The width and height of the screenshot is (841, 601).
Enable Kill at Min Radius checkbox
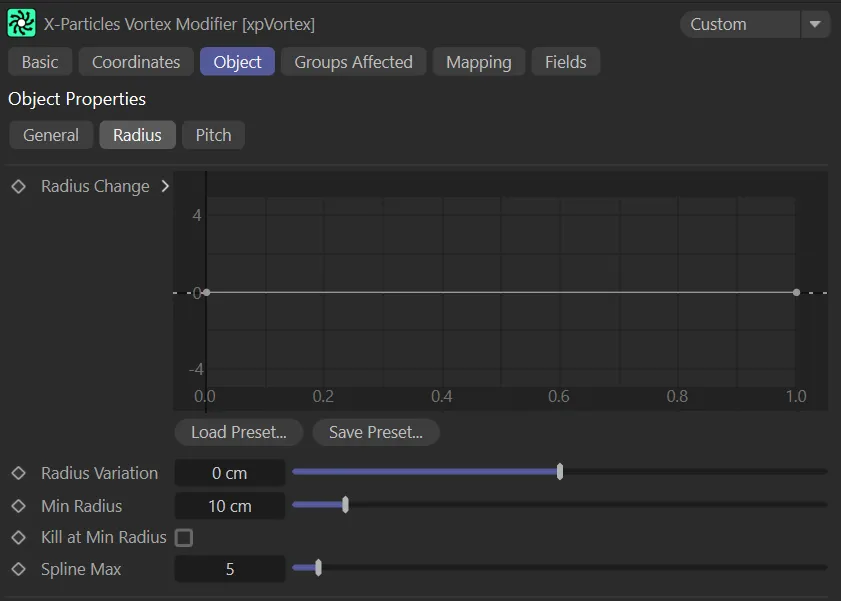click(184, 538)
